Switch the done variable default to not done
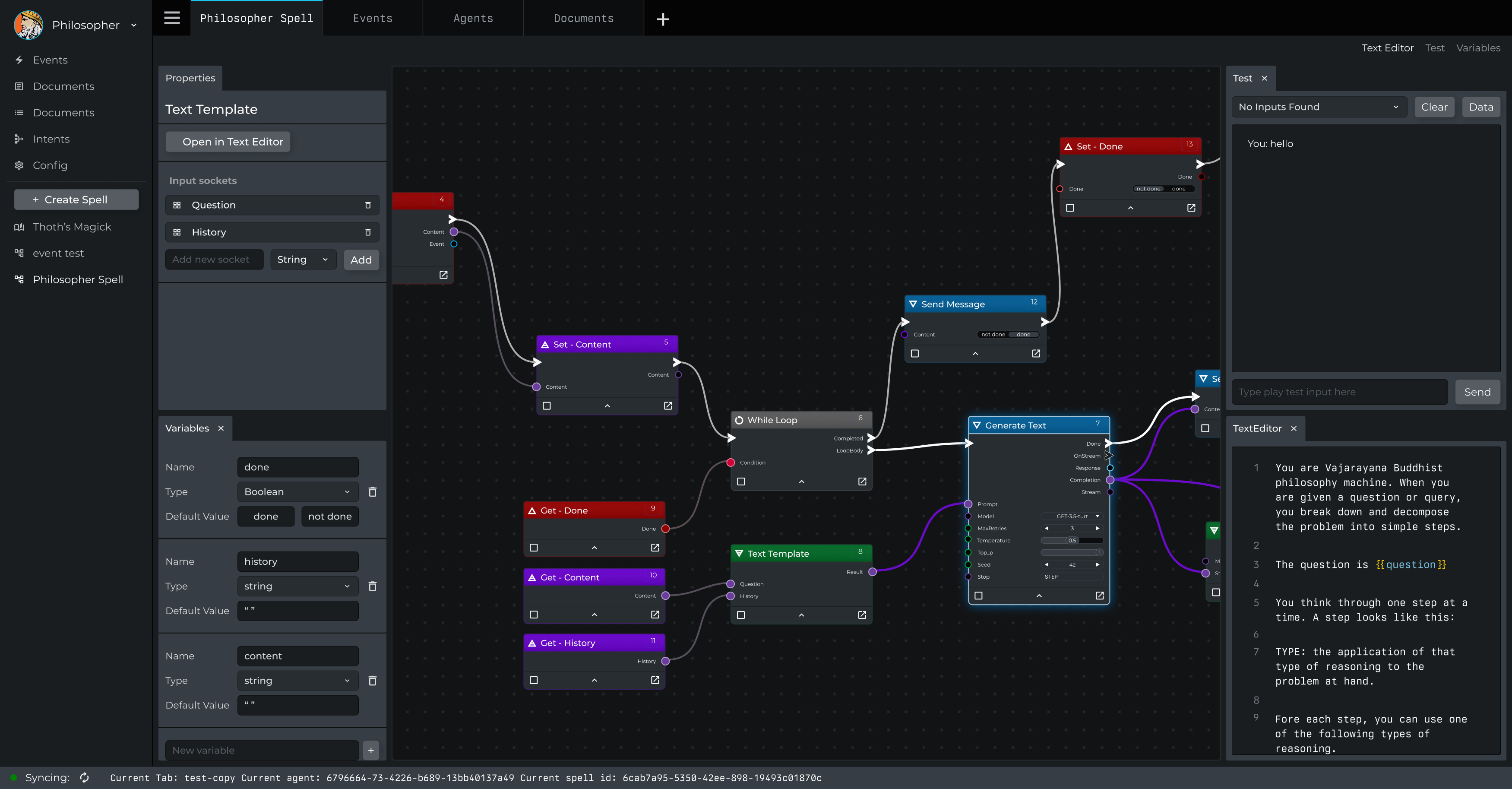Screen dimensions: 1512x789 pos(329,516)
